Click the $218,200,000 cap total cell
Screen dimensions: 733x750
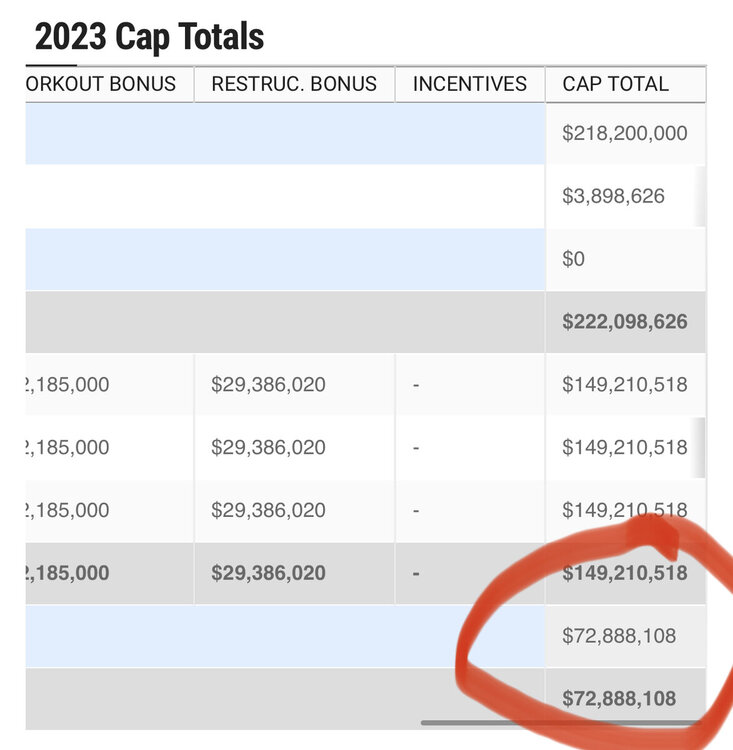625,133
